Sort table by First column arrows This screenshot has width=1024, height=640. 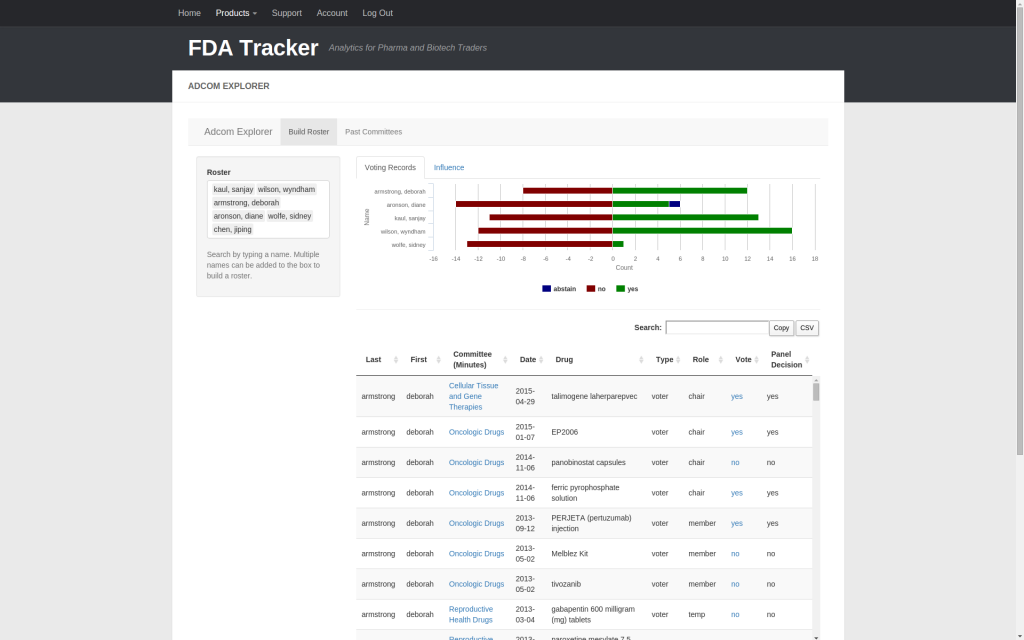click(438, 360)
